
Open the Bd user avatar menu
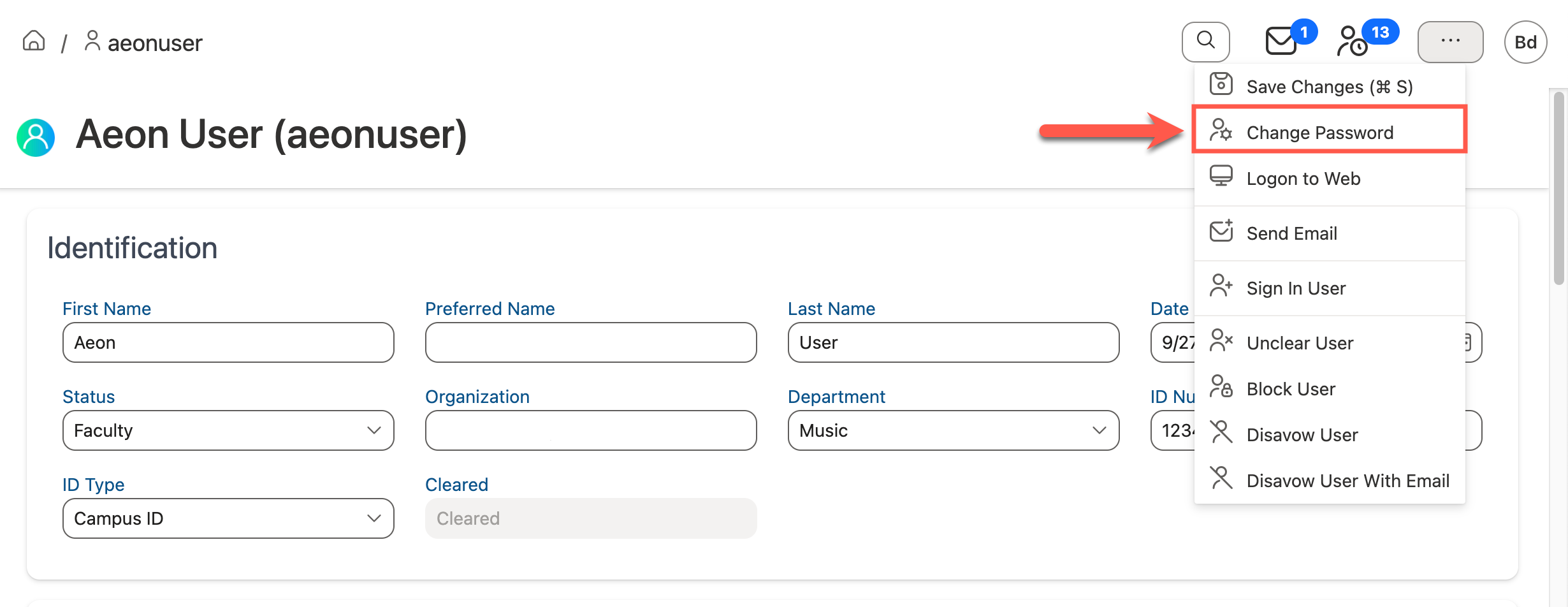pos(1525,42)
